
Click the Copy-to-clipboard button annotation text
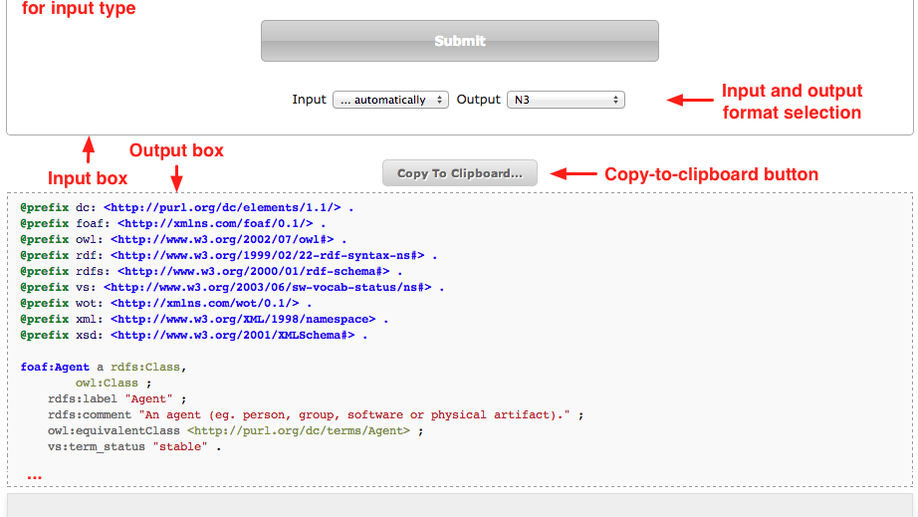(x=711, y=174)
